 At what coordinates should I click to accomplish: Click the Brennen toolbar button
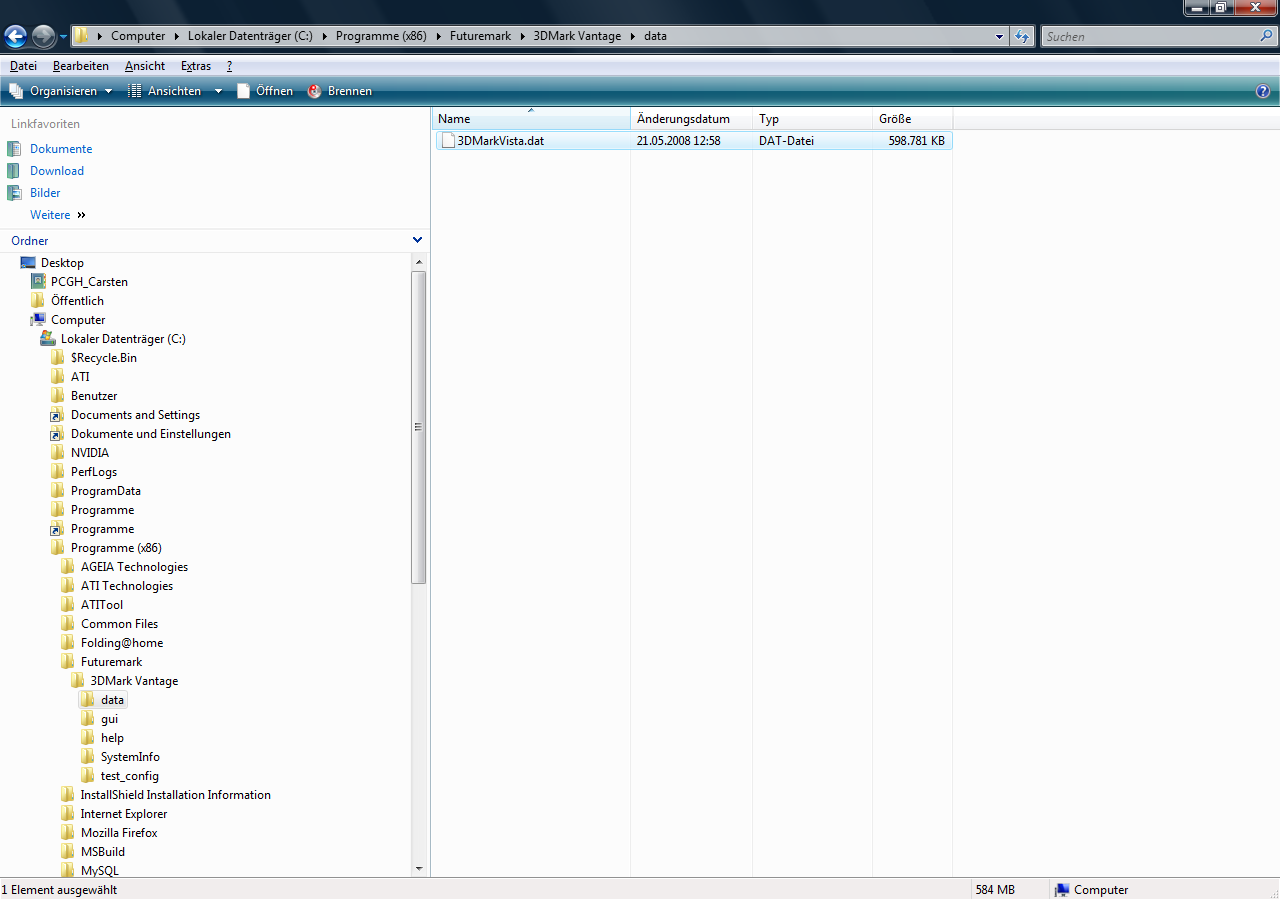pyautogui.click(x=340, y=91)
